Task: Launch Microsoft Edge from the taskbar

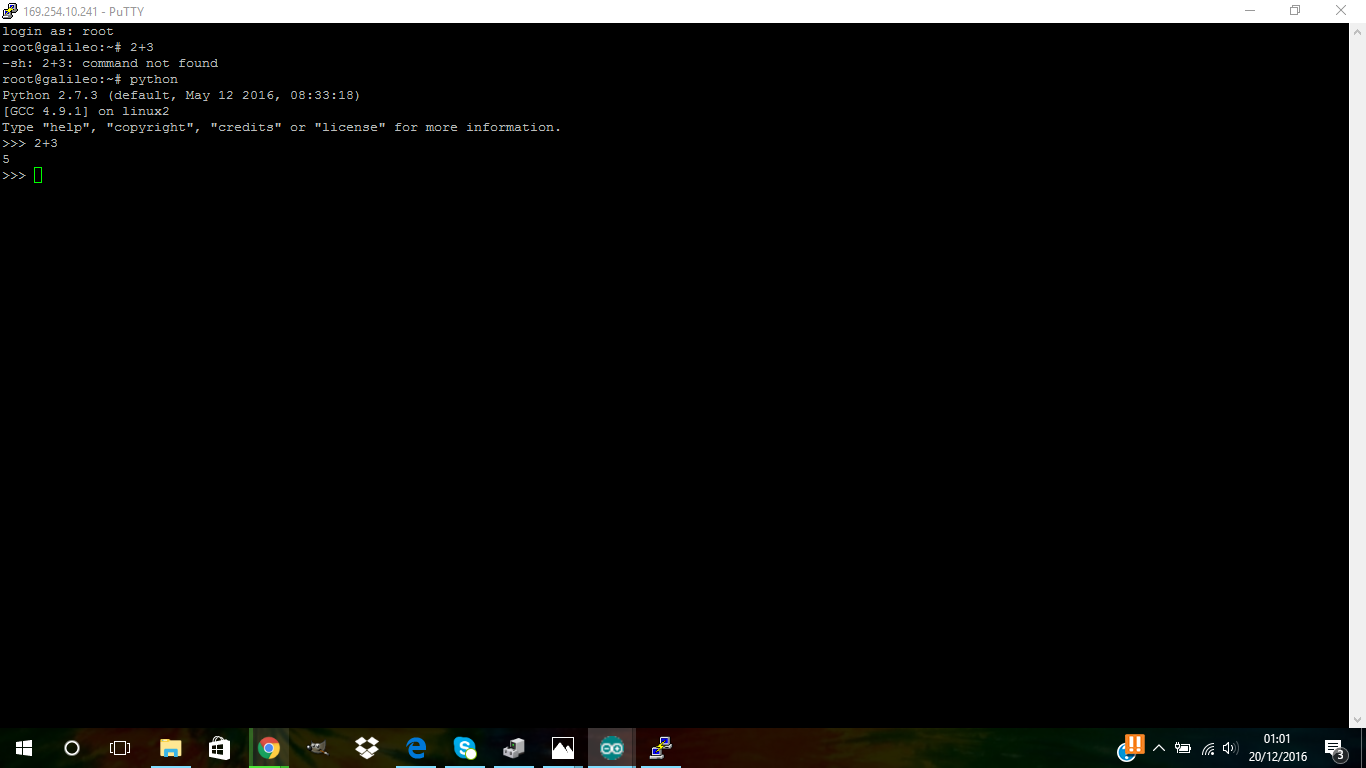Action: (416, 748)
